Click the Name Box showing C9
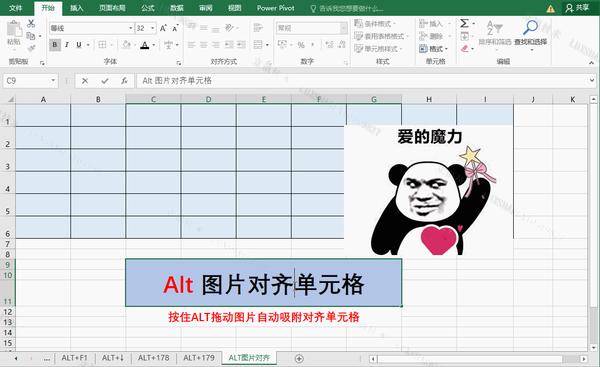Image resolution: width=600 pixels, height=367 pixels. [31, 81]
